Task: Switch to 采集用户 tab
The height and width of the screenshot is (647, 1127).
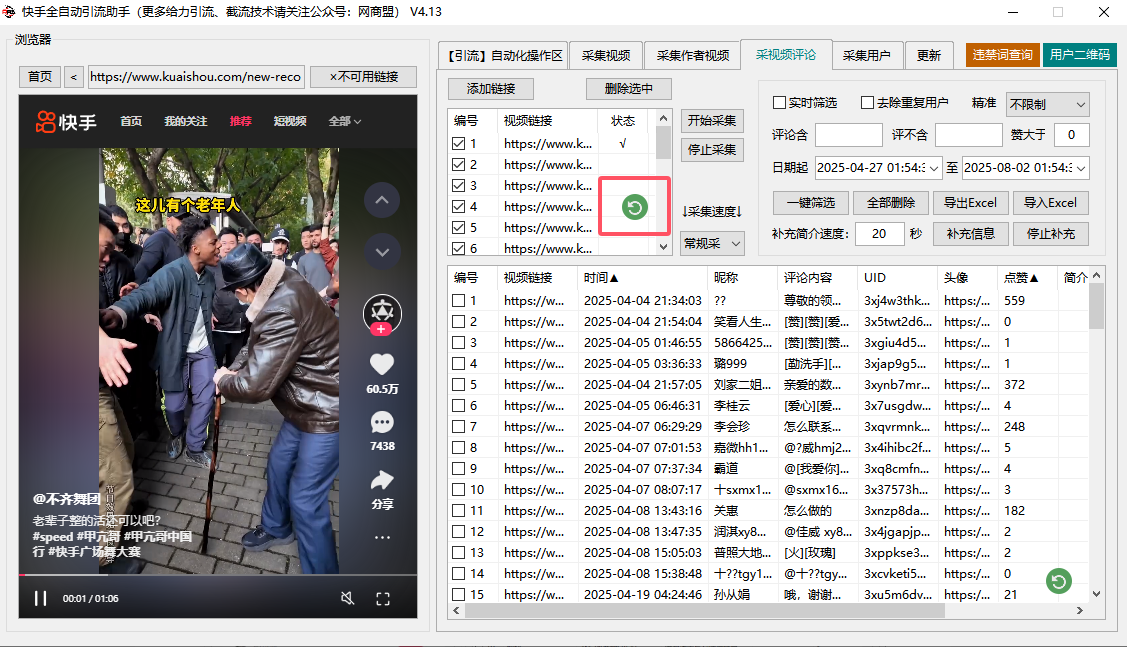Action: 866,55
